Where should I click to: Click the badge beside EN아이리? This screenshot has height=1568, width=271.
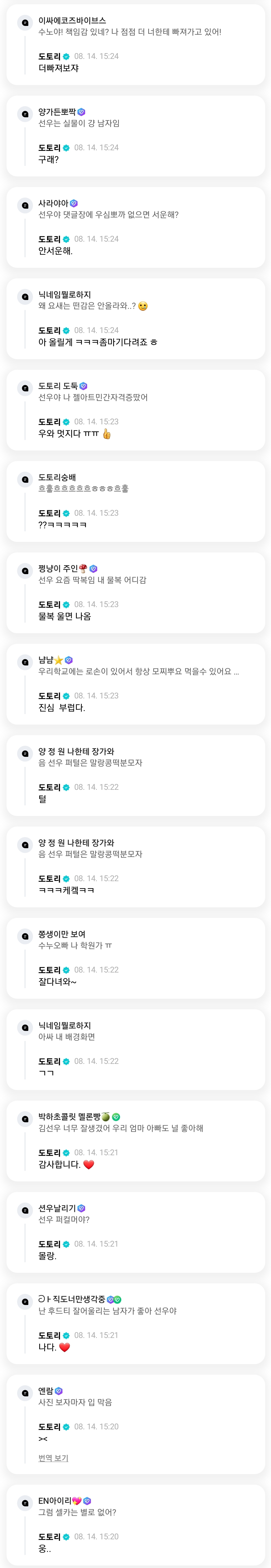87,1501
